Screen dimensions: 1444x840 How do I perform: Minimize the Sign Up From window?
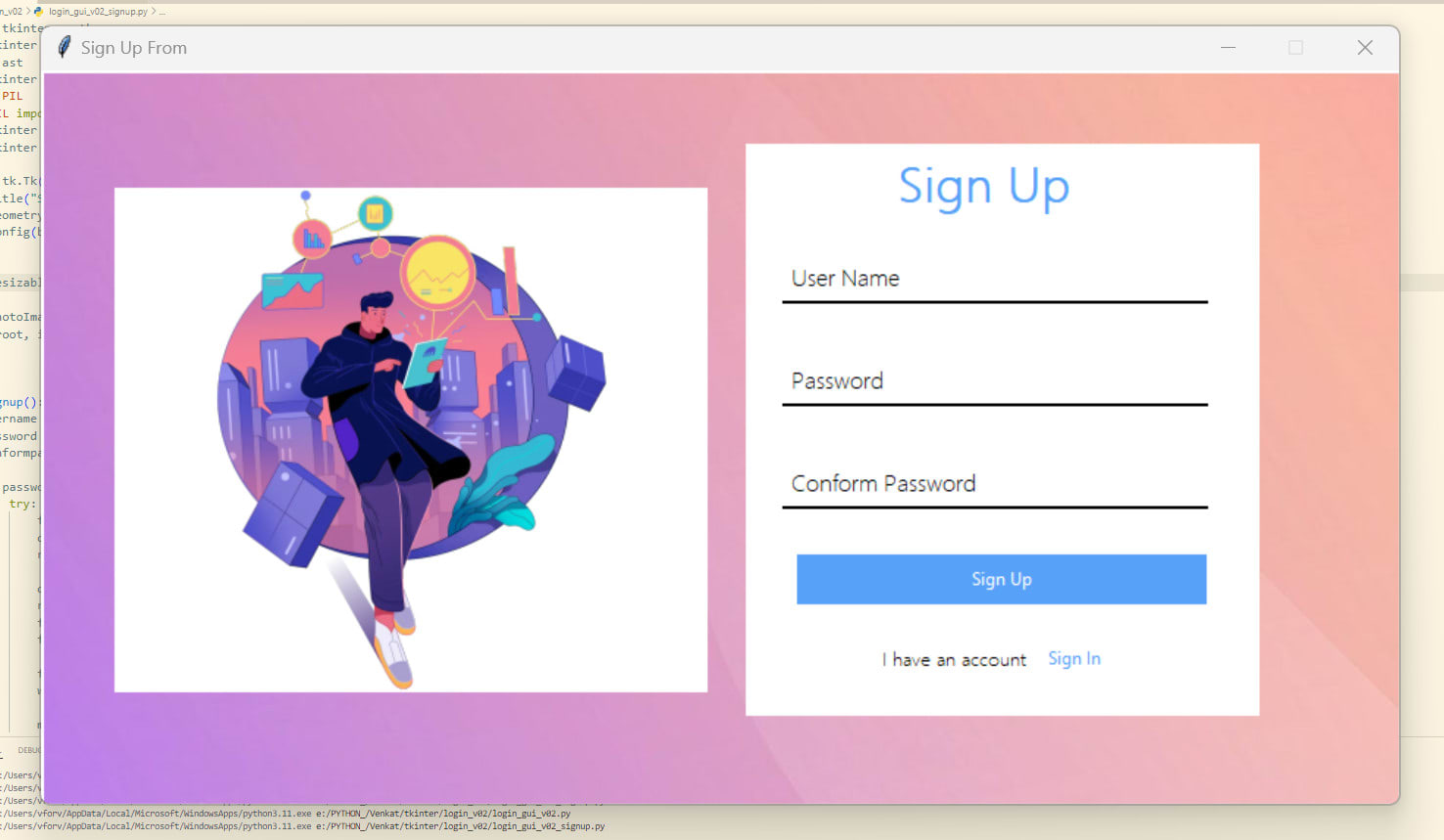(1228, 47)
